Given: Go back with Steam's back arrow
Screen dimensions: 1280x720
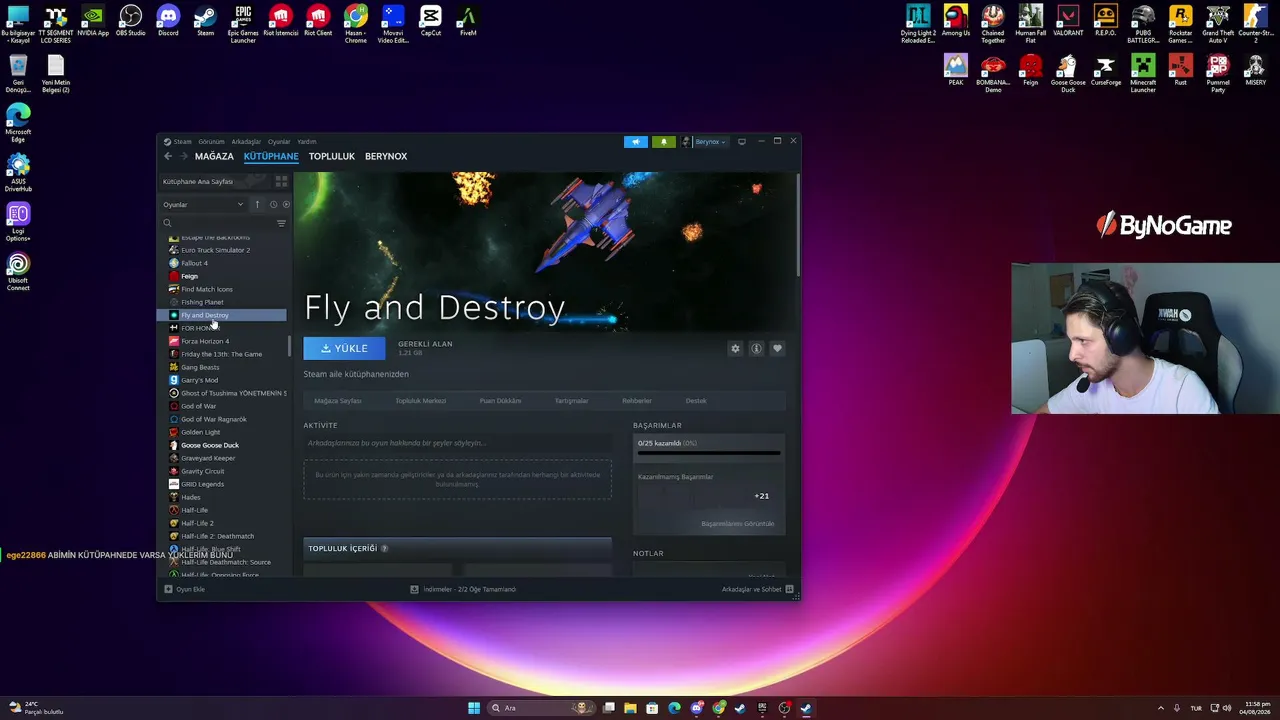Looking at the screenshot, I should 168,156.
